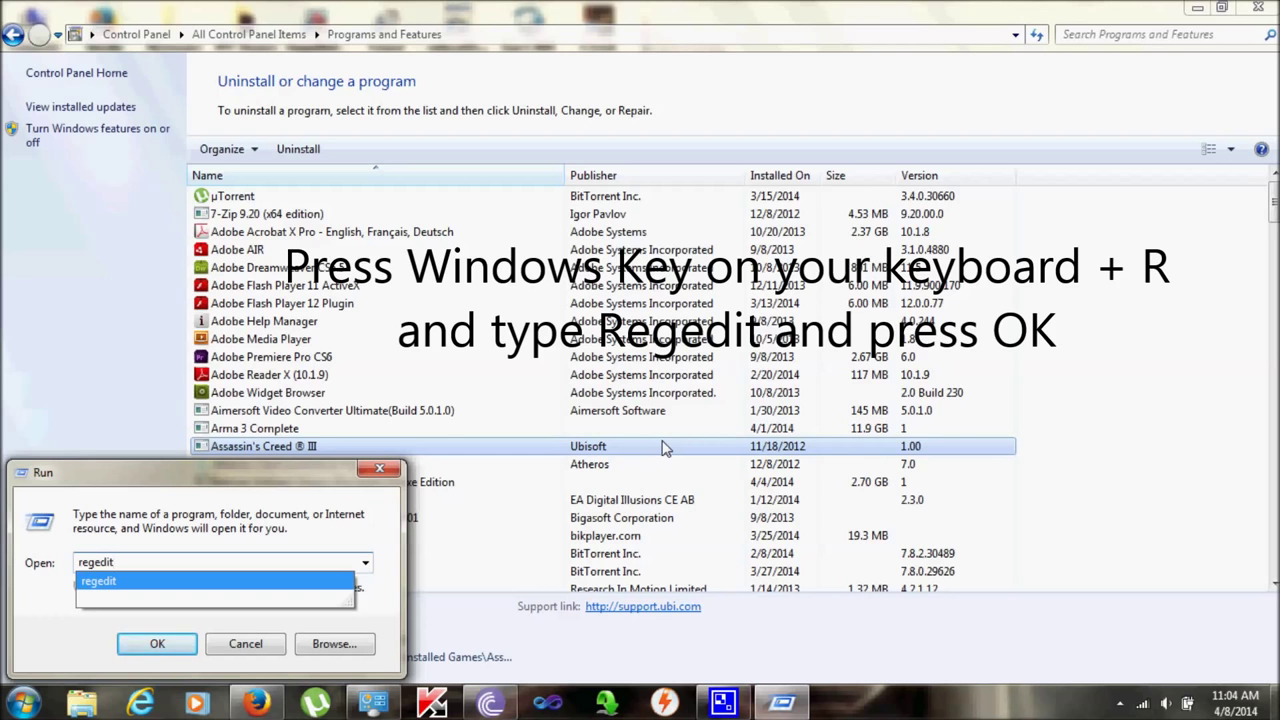Click Programs and Features breadcrumb

click(x=384, y=34)
